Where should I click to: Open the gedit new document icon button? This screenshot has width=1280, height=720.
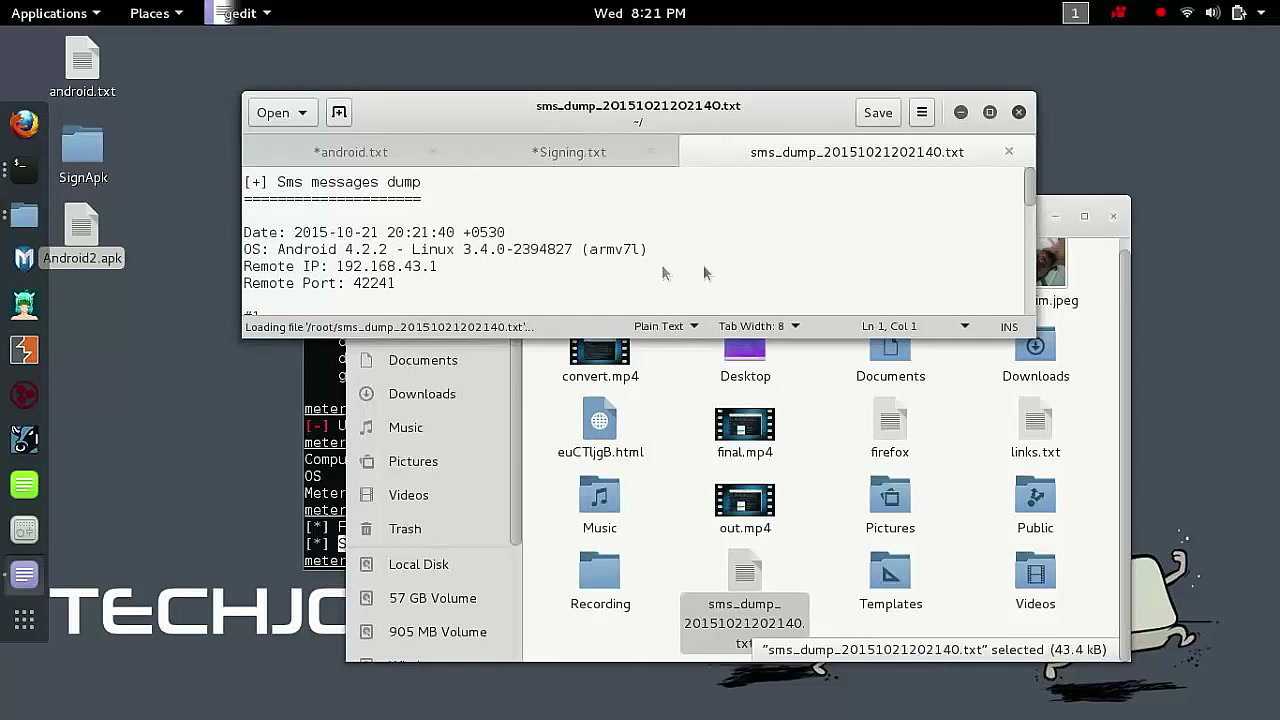click(x=339, y=112)
